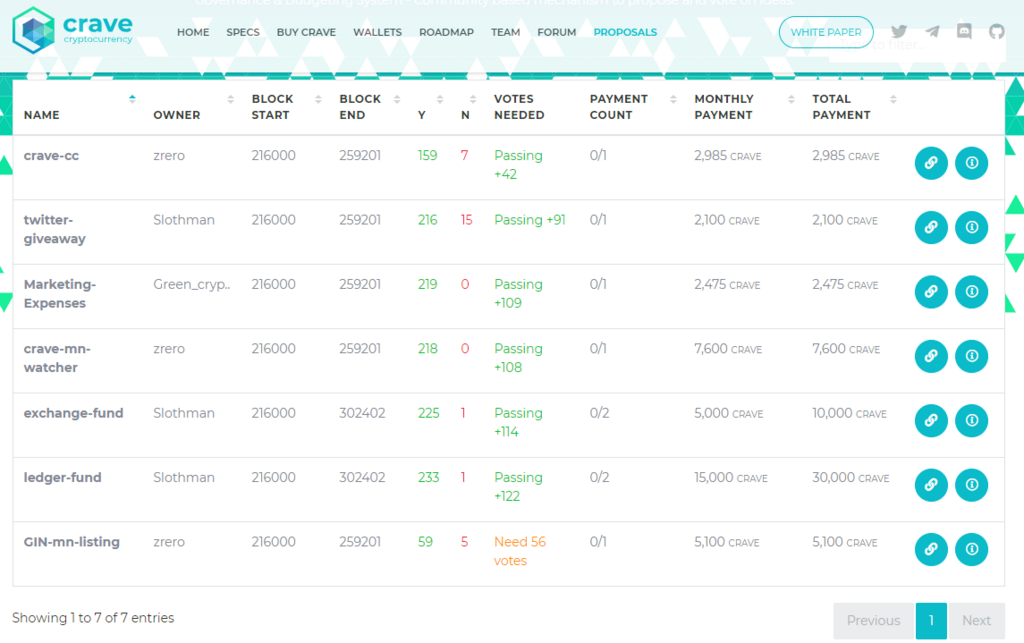
Task: Select the ledger-fund proposal name
Action: click(63, 478)
